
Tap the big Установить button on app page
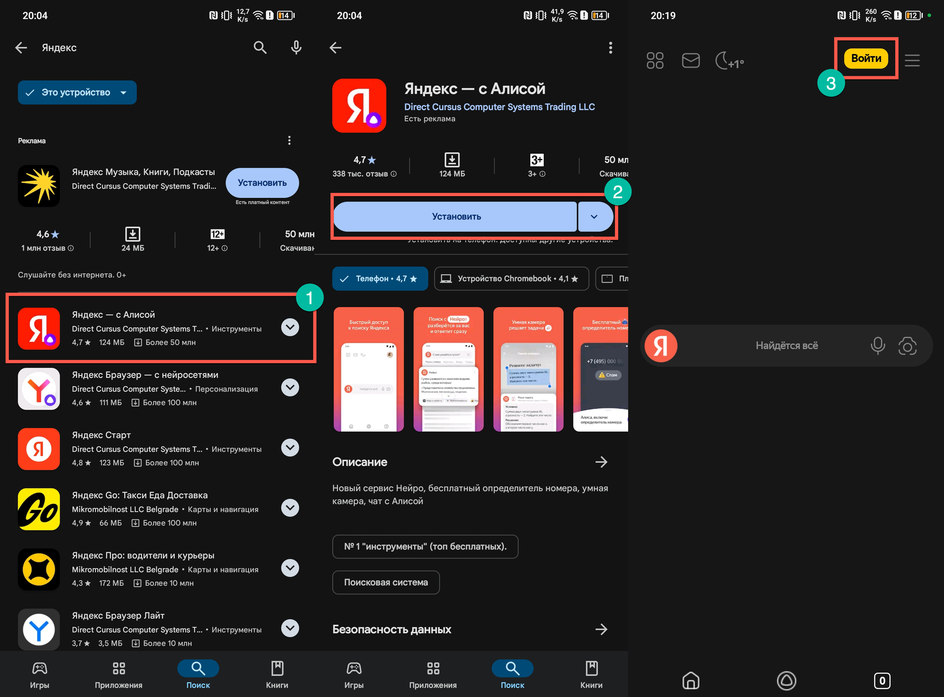[x=455, y=217]
